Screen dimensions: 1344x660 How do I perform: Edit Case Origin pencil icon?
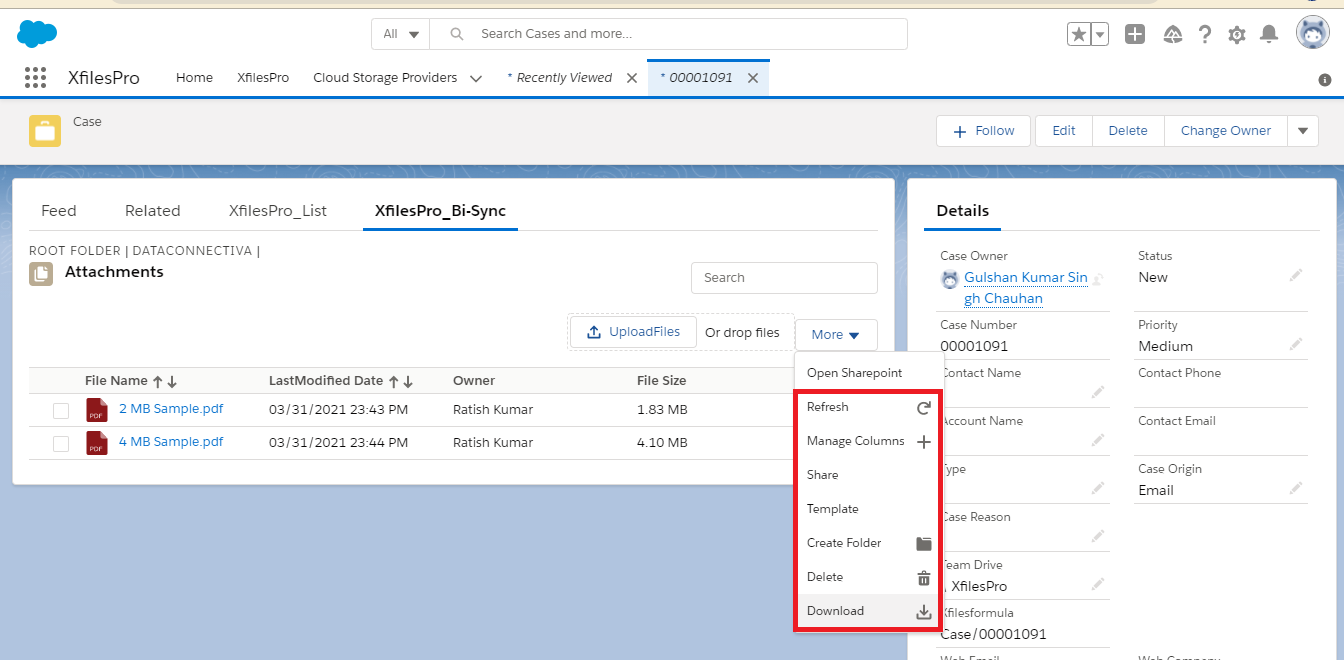pos(1296,488)
